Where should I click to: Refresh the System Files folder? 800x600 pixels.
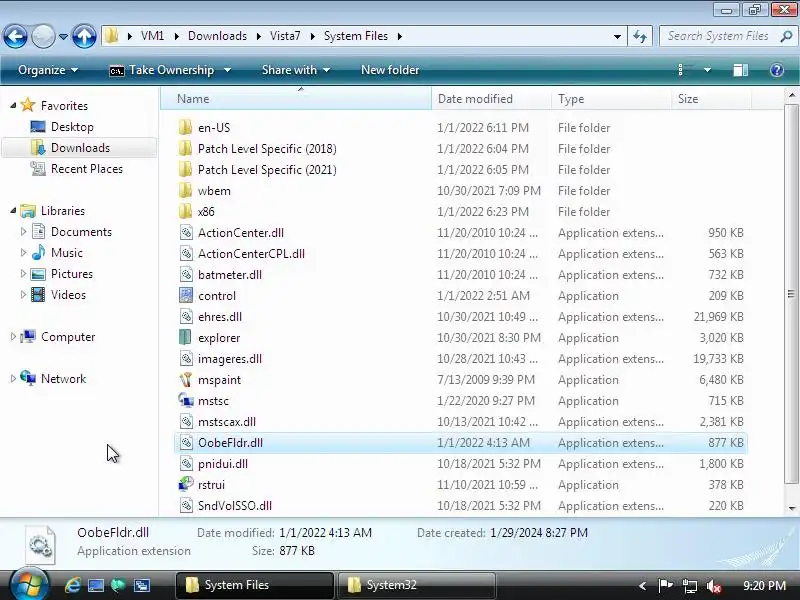click(640, 36)
